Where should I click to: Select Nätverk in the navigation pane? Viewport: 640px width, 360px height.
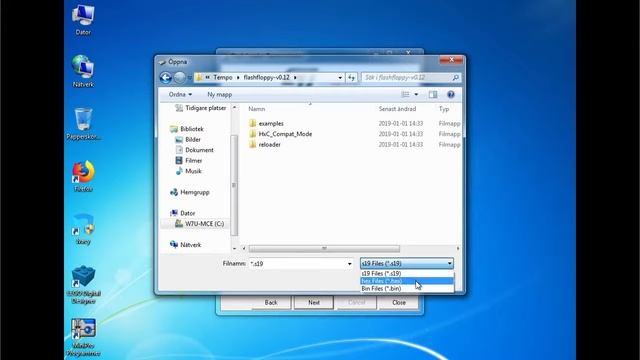point(185,245)
